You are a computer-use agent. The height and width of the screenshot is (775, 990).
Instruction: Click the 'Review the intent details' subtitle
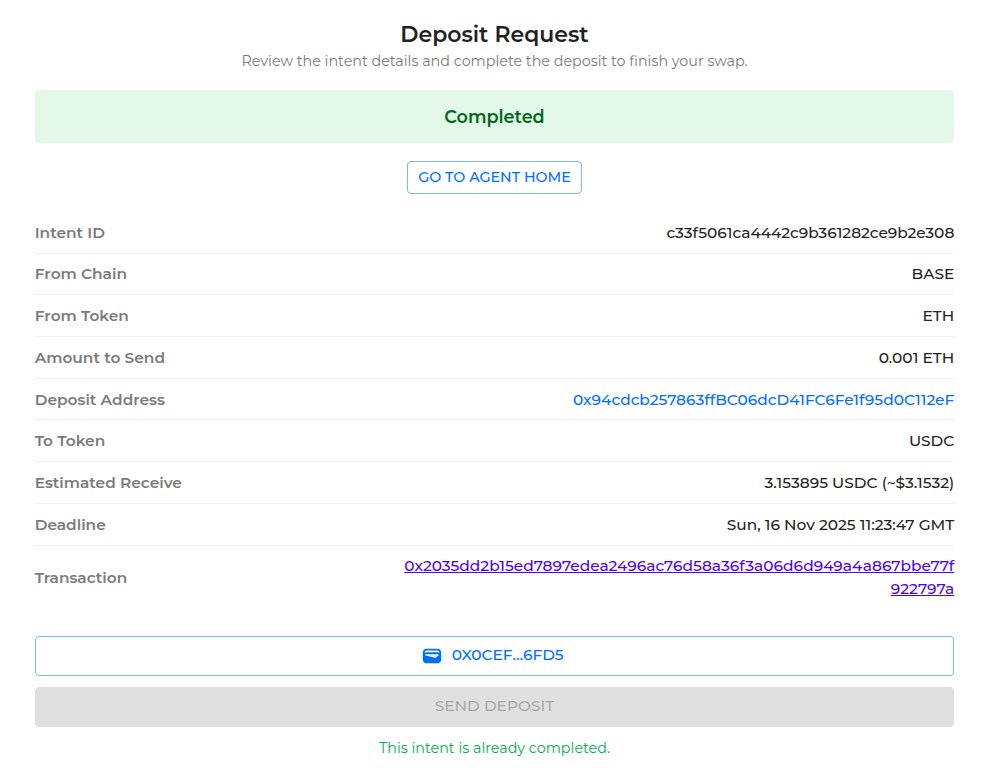[x=494, y=61]
